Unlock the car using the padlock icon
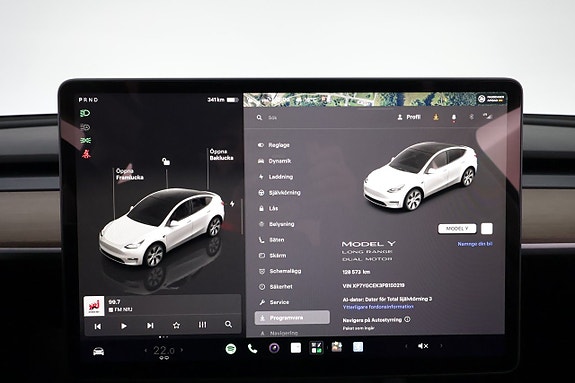Image resolution: width=575 pixels, height=383 pixels. pos(166,161)
